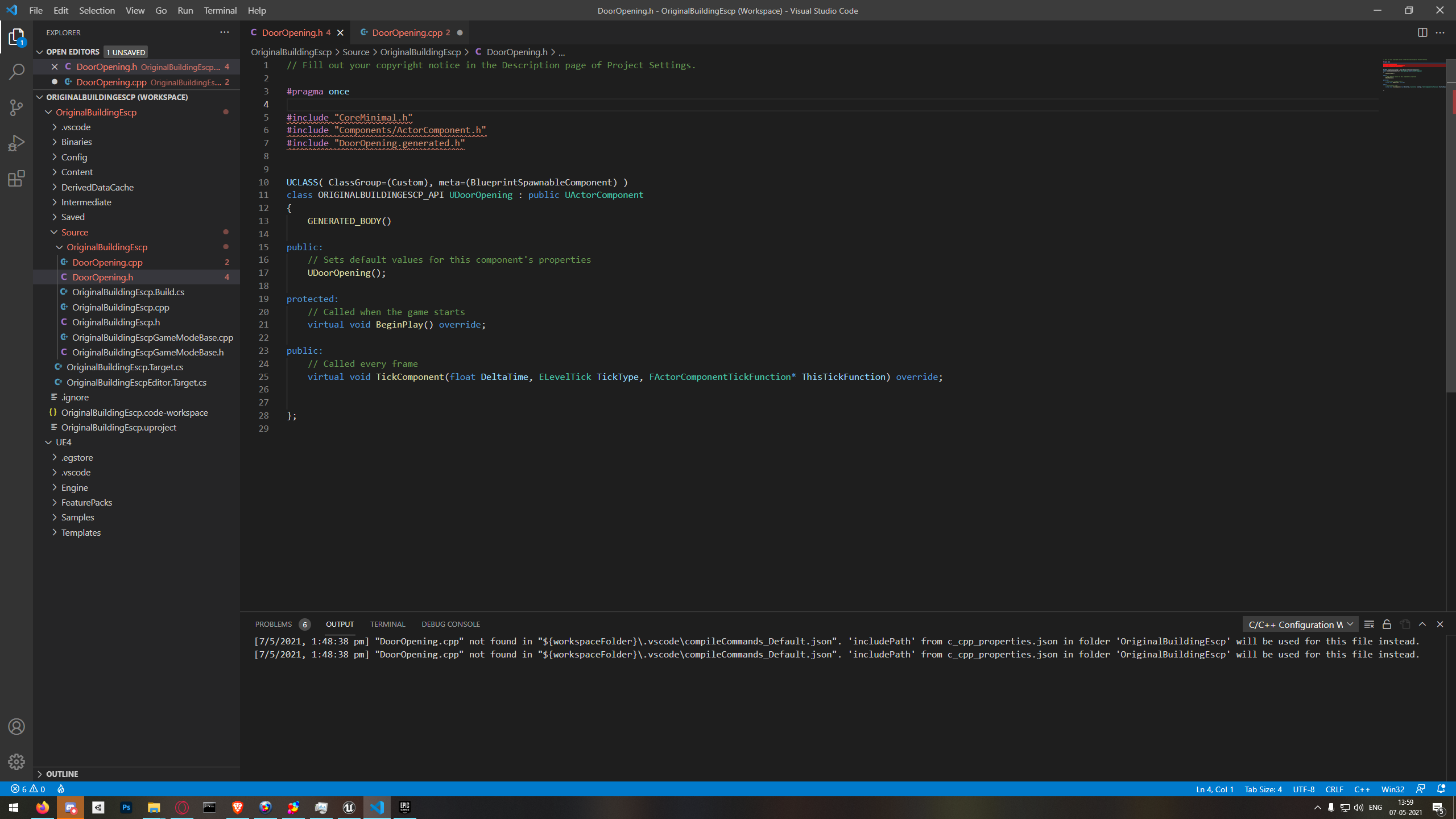Click the errors and warnings status indicator
Image resolution: width=1456 pixels, height=819 pixels.
point(28,789)
